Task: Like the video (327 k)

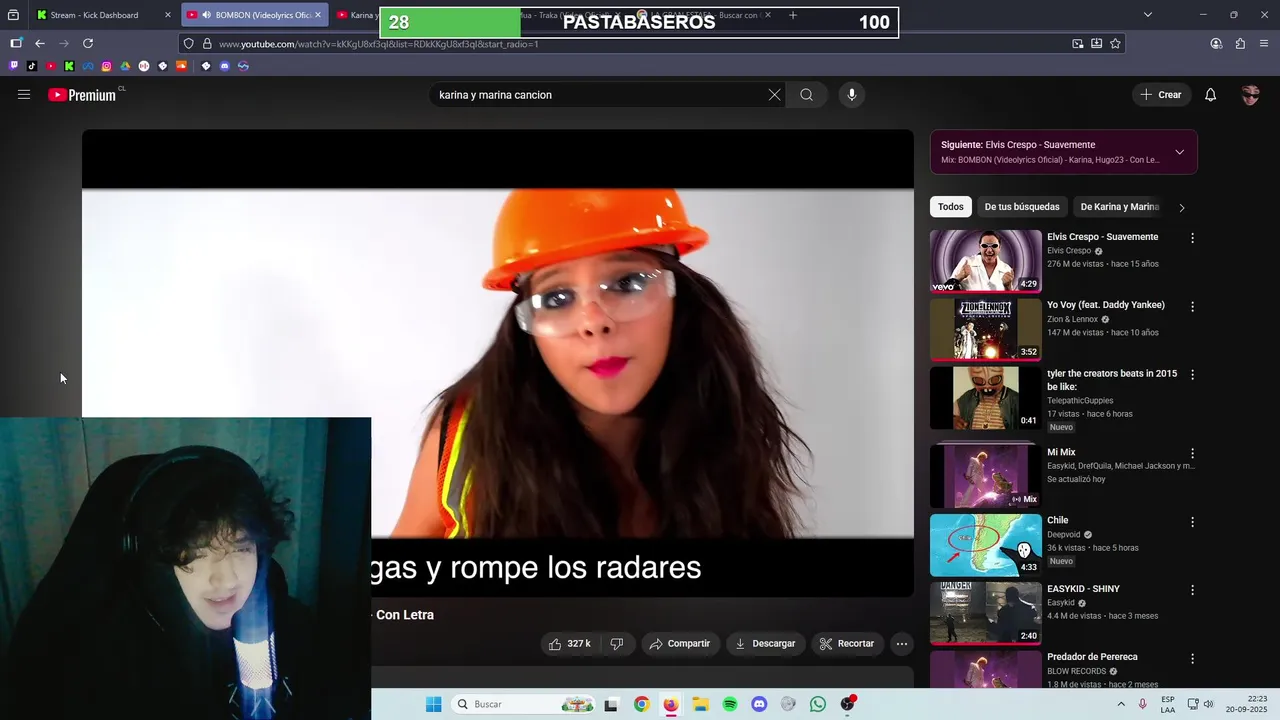Action: 569,644
